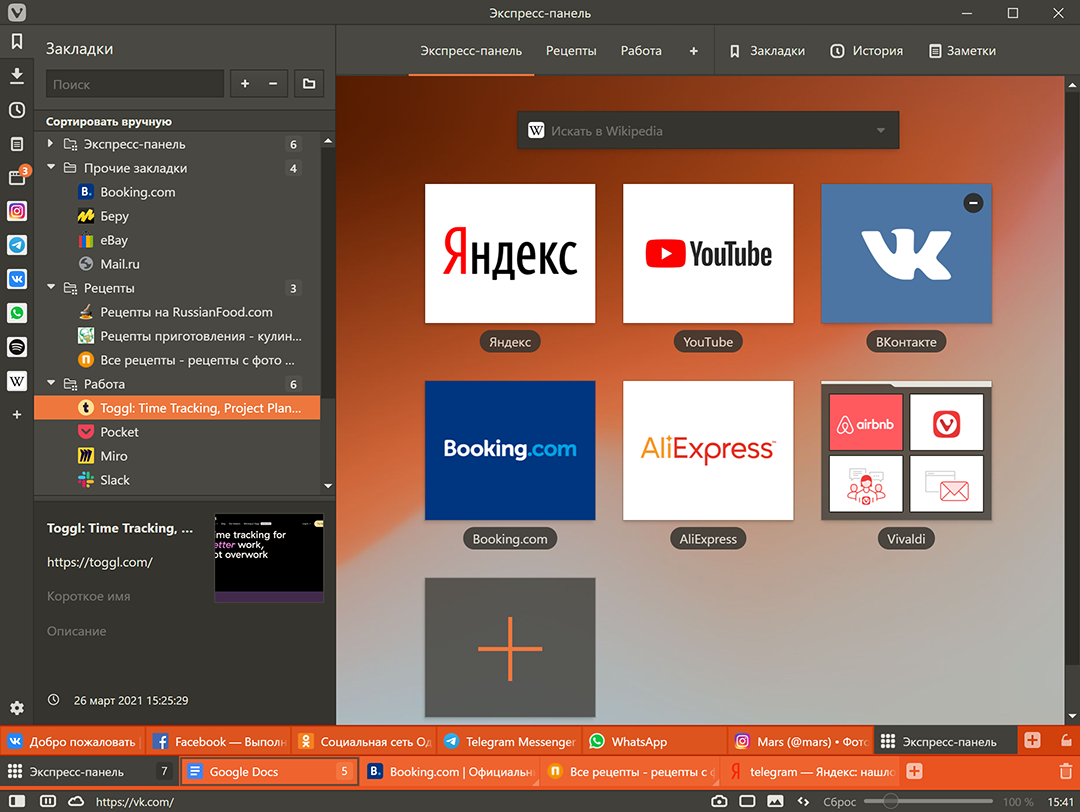Screen dimensions: 1080x812
Task: Open the Сортировать вручную sort menu
Action: (109, 121)
